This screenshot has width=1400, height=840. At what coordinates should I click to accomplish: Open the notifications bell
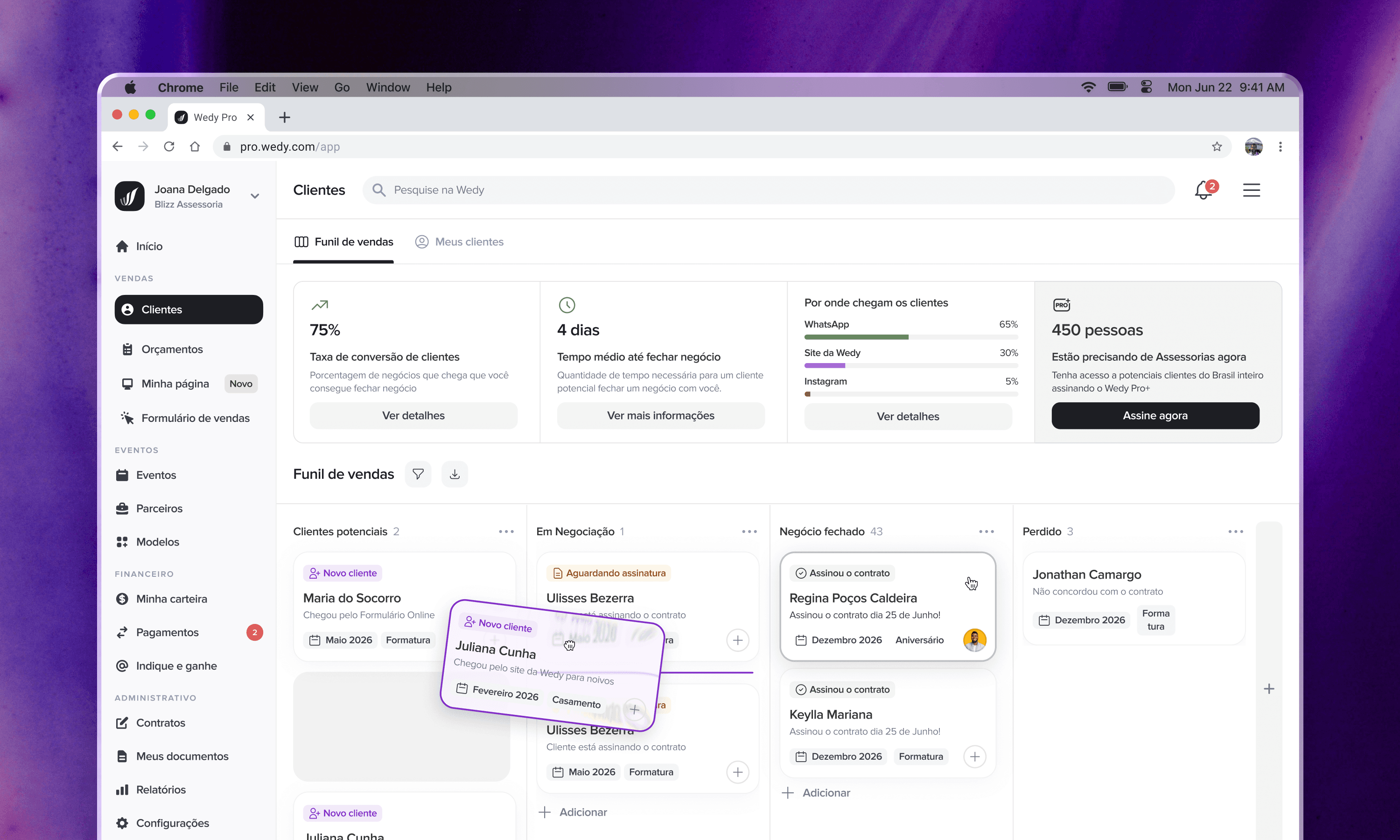point(1203,190)
